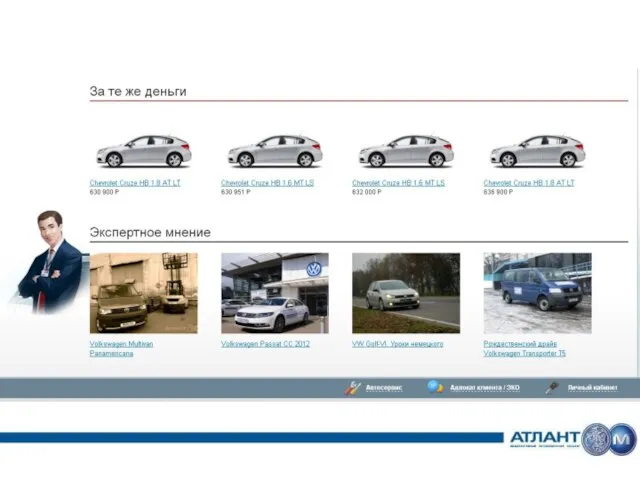Click the Адвокат клиента globe icon

point(434,387)
